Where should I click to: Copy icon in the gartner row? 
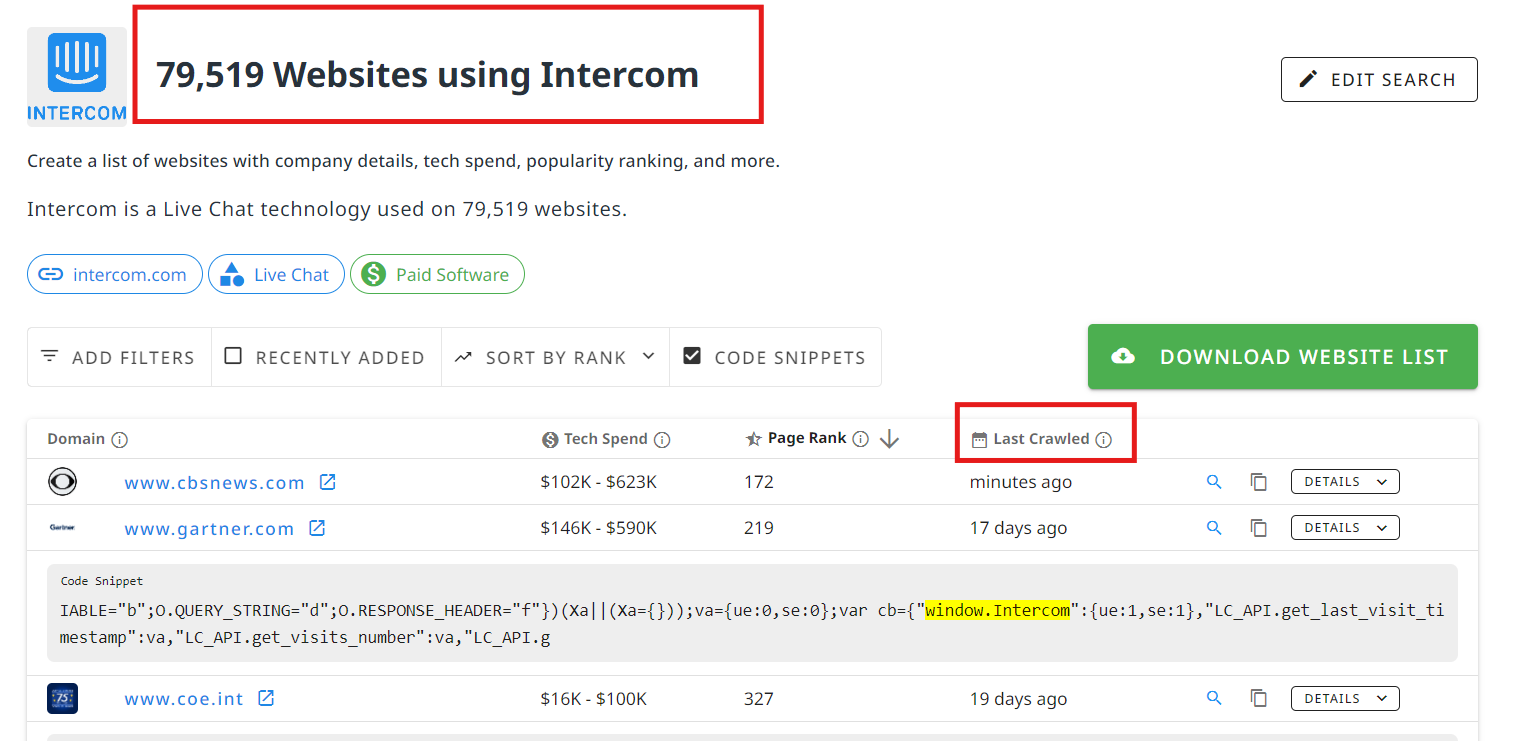click(1259, 528)
